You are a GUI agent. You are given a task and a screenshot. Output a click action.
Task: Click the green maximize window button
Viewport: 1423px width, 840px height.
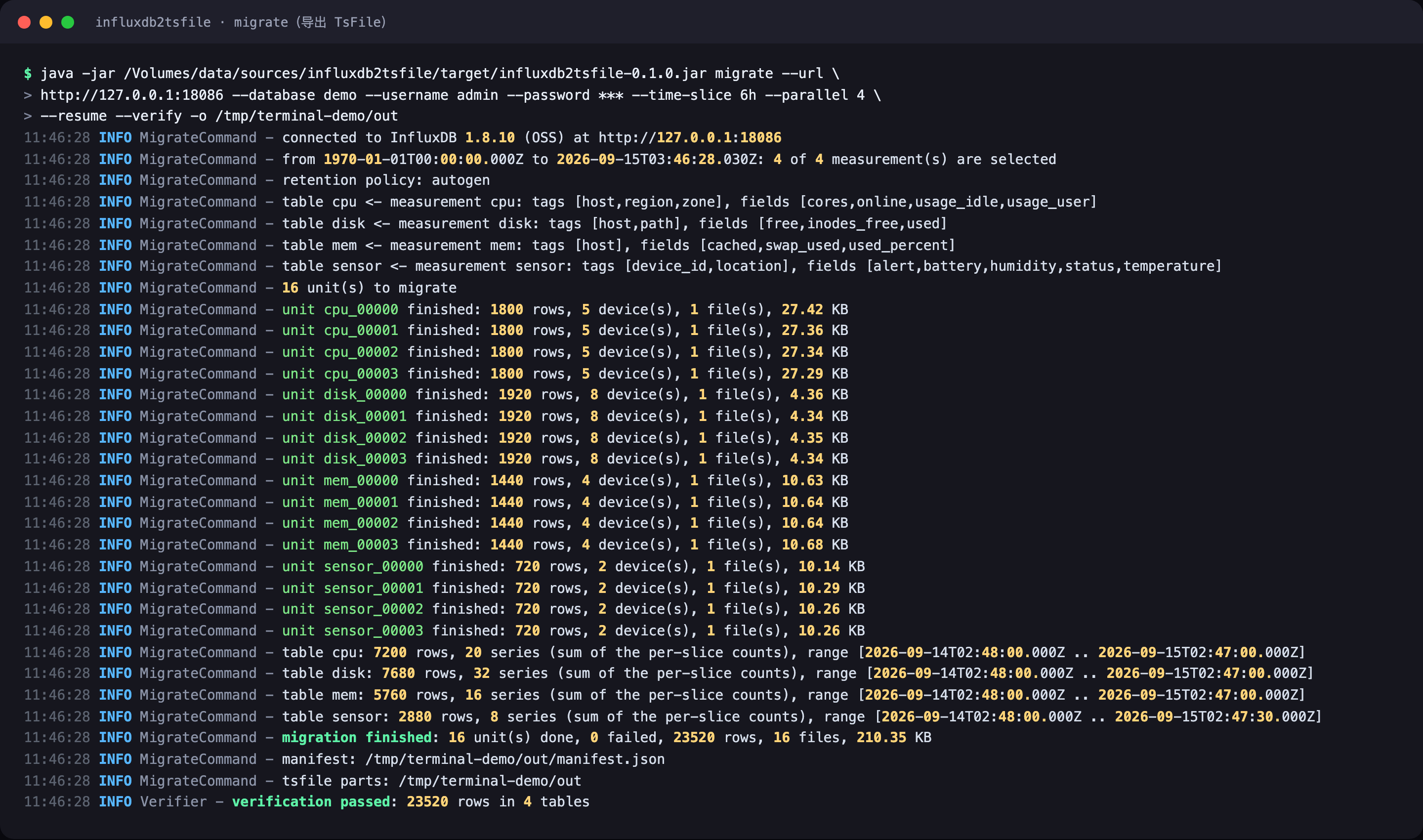pyautogui.click(x=67, y=22)
